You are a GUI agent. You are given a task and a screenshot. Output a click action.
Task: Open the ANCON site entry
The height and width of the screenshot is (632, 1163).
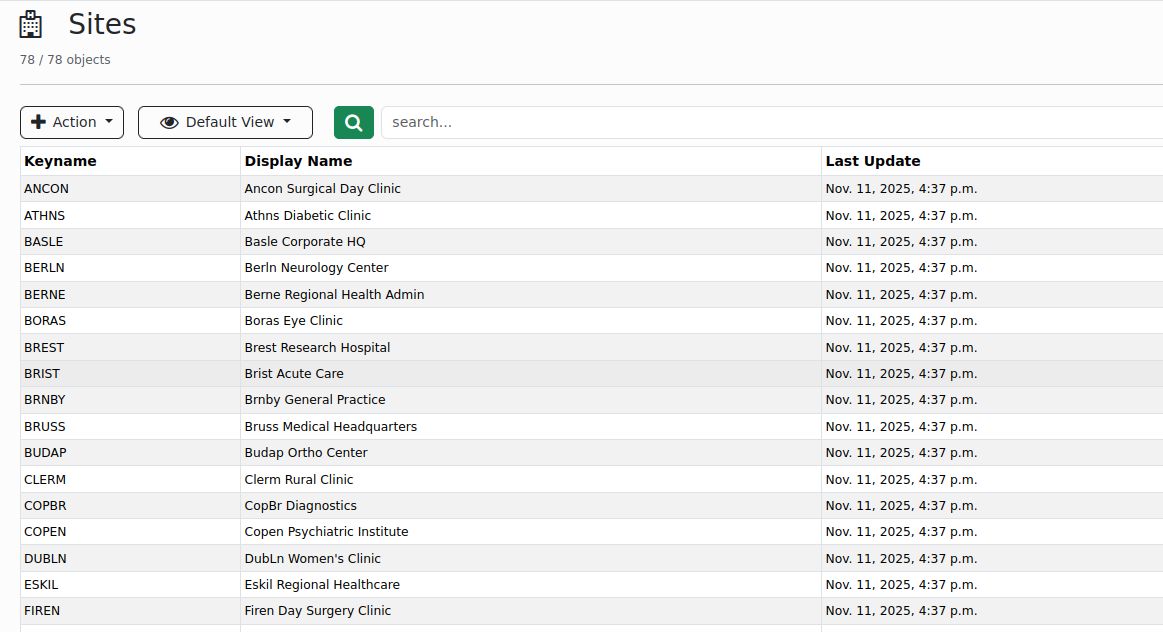tap(47, 189)
